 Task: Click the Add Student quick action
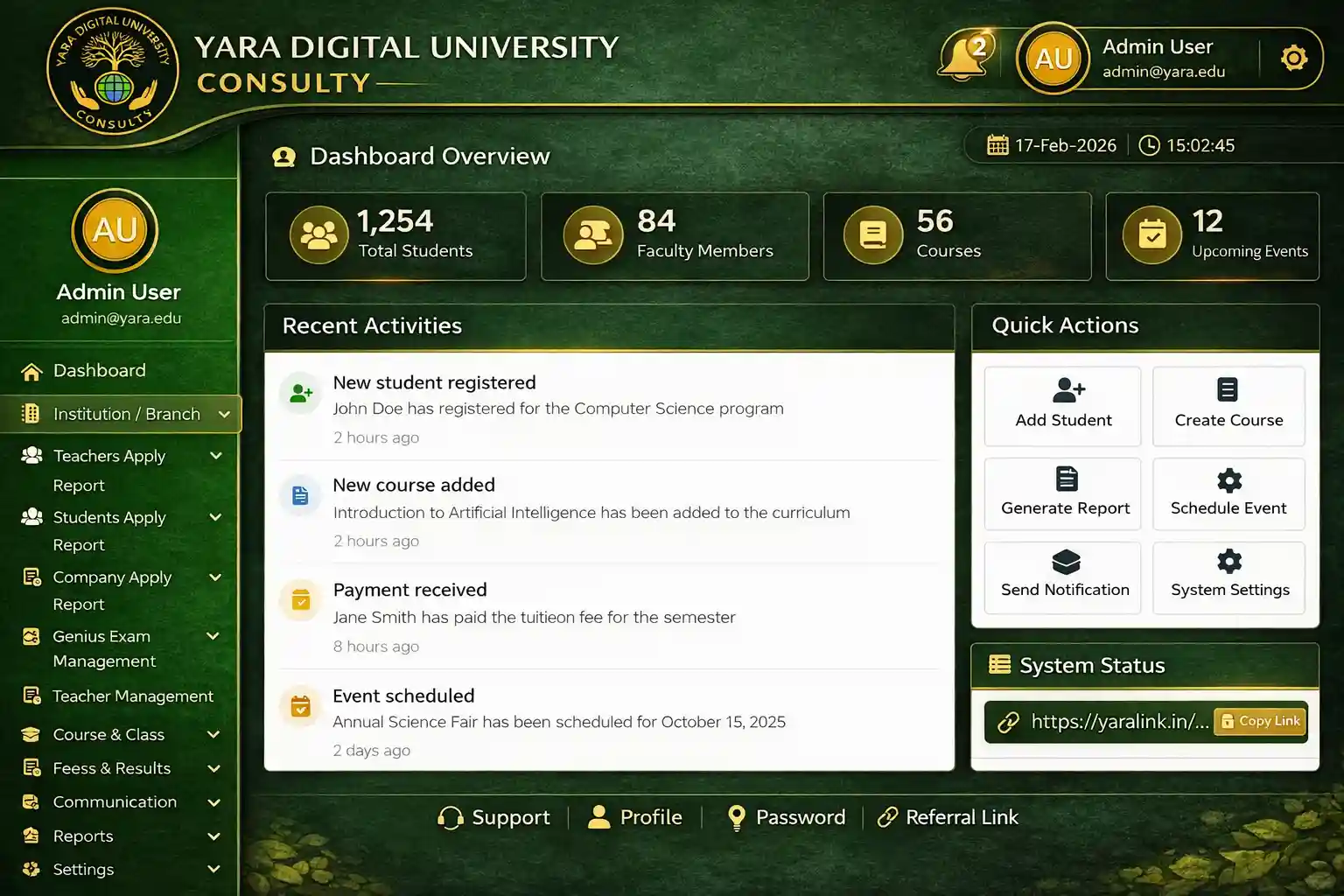tap(1062, 406)
